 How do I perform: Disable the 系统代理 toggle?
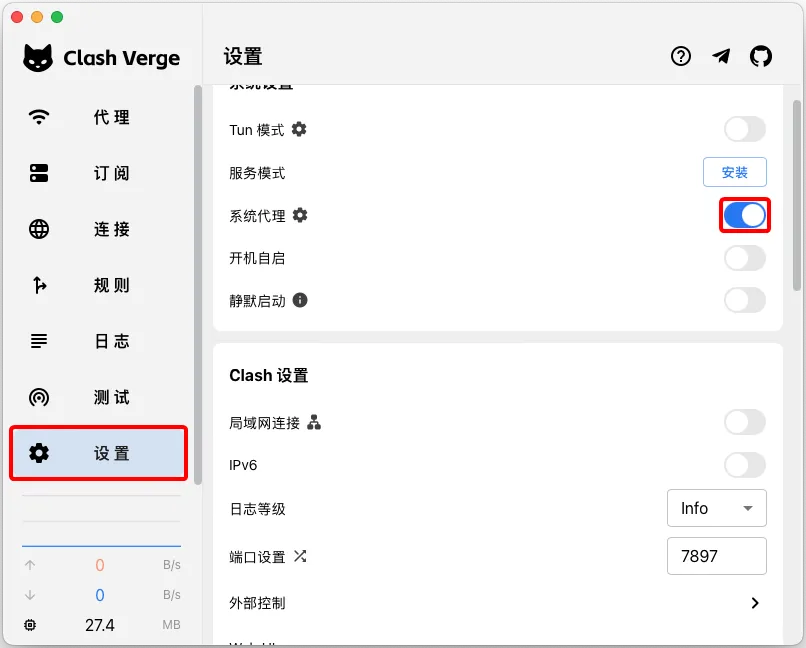pos(744,215)
